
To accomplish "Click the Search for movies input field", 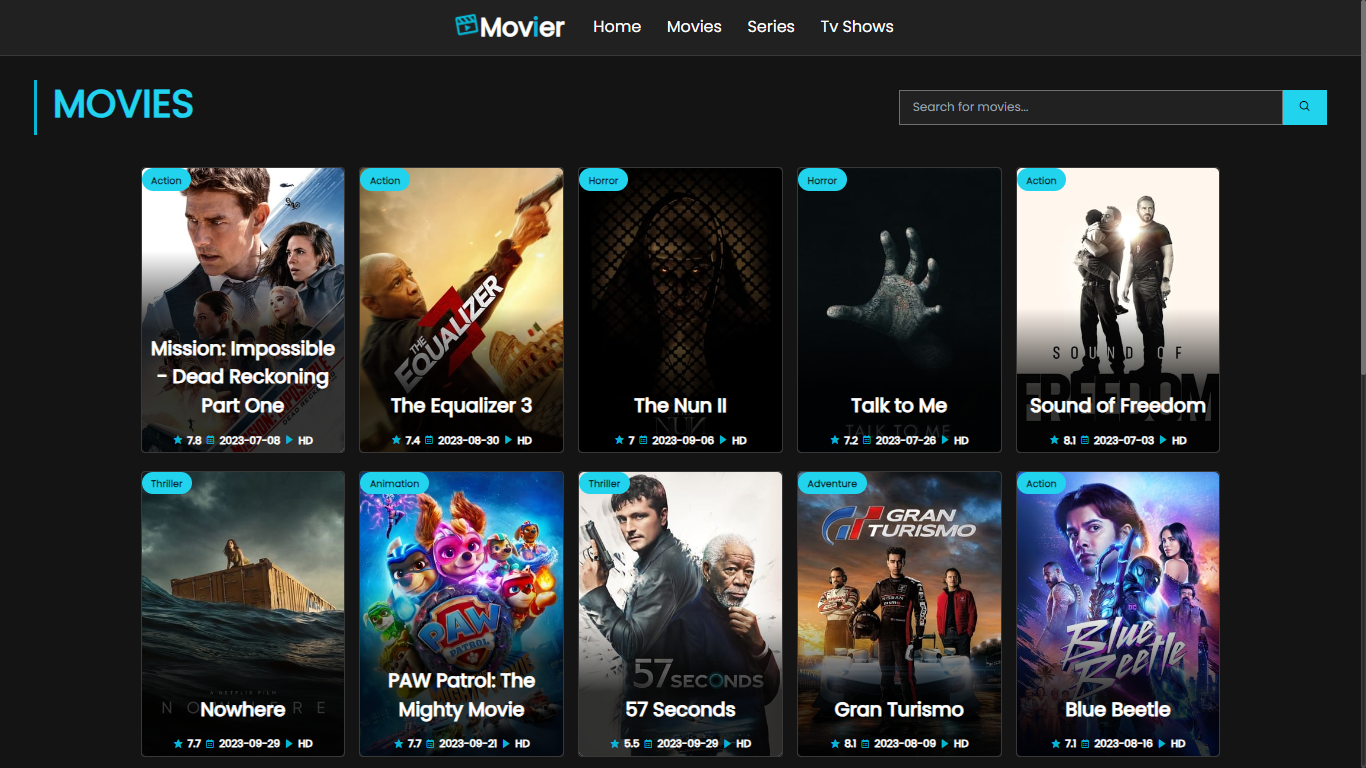I will coord(1091,107).
